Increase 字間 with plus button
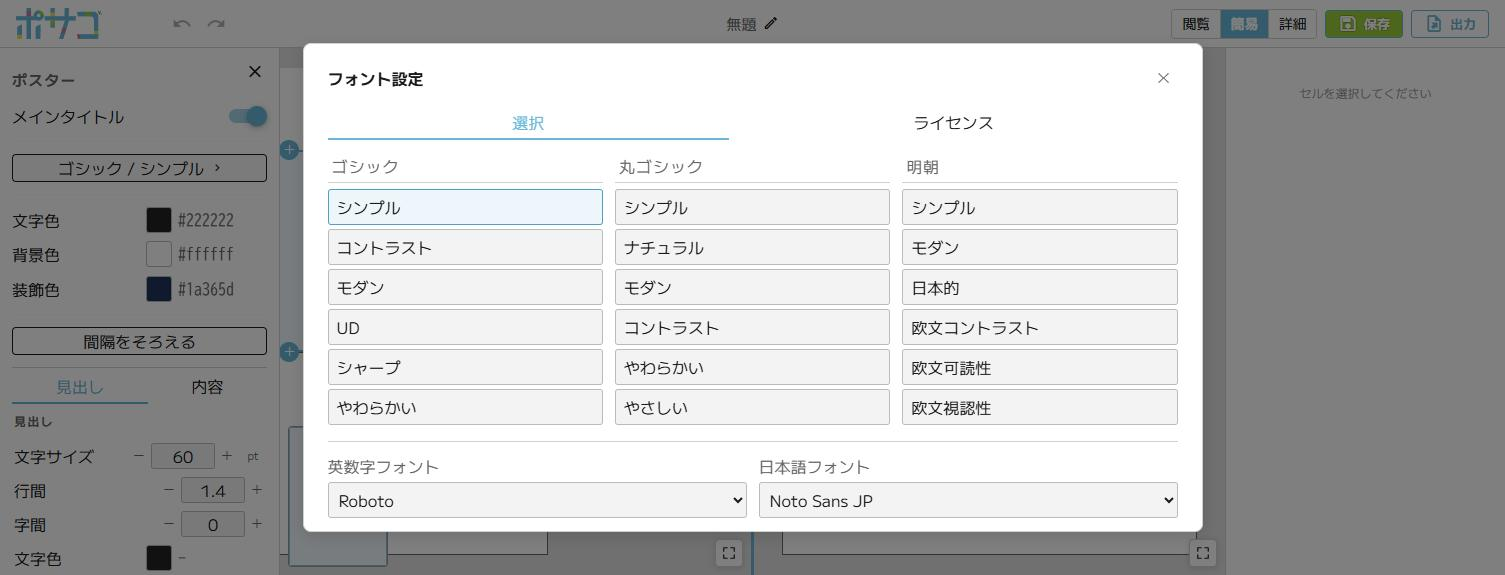This screenshot has height=575, width=1505. (257, 524)
